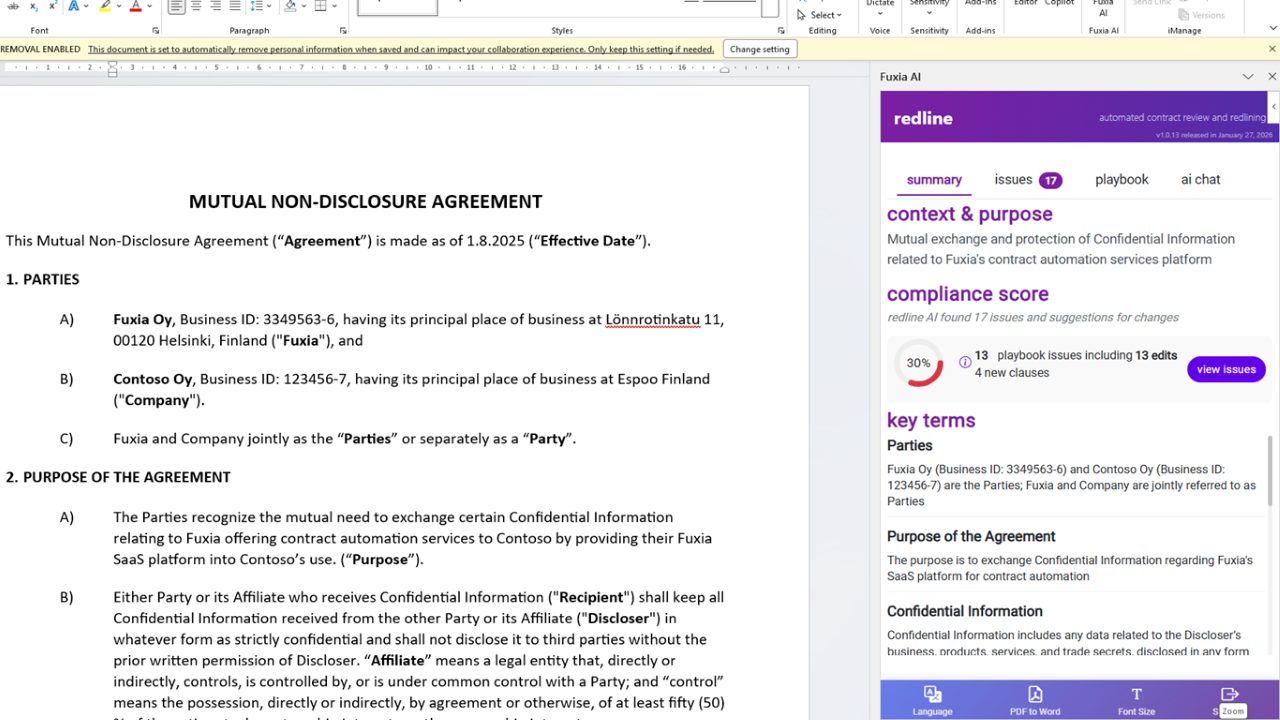
Task: Open the highlight color dropdown arrow
Action: tap(118, 6)
